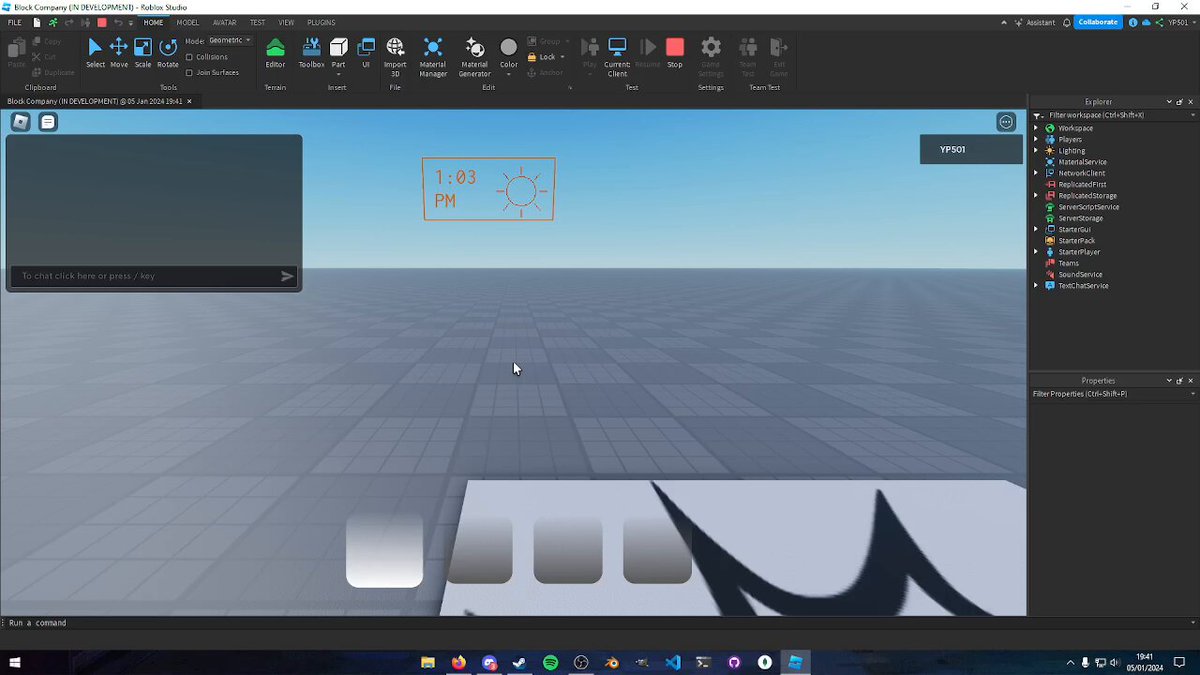Viewport: 1200px width, 675px height.
Task: Enable the Join Surfaces checkbox
Action: 189,73
